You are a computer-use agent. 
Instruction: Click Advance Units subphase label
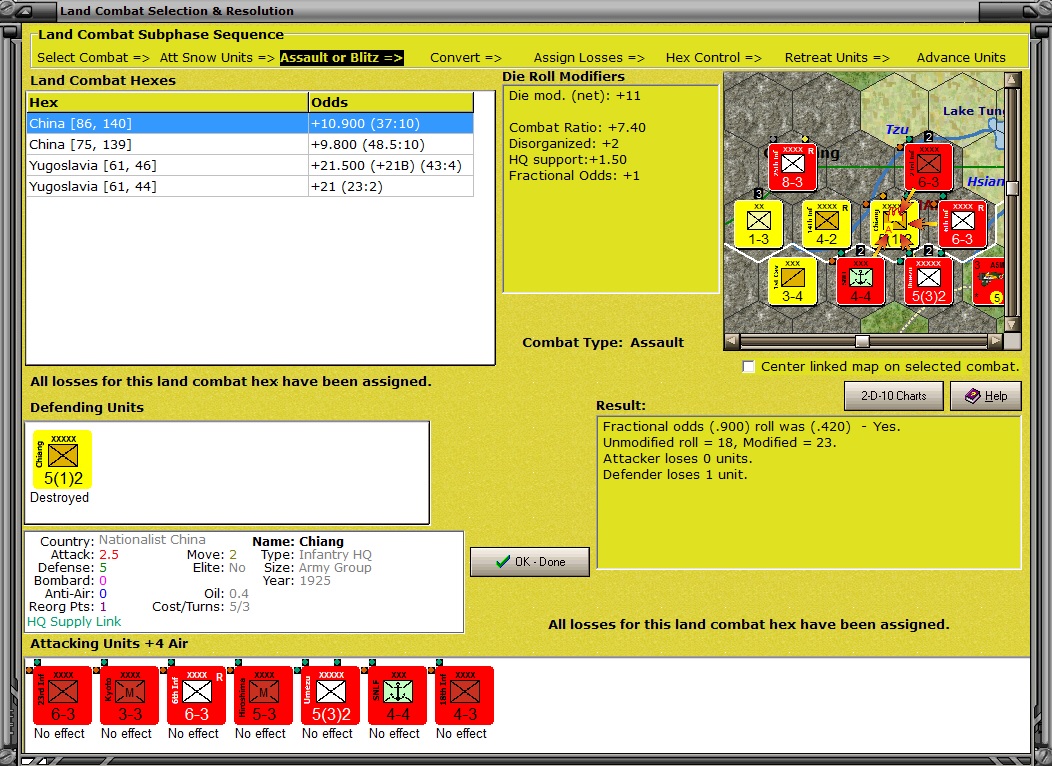[x=961, y=58]
